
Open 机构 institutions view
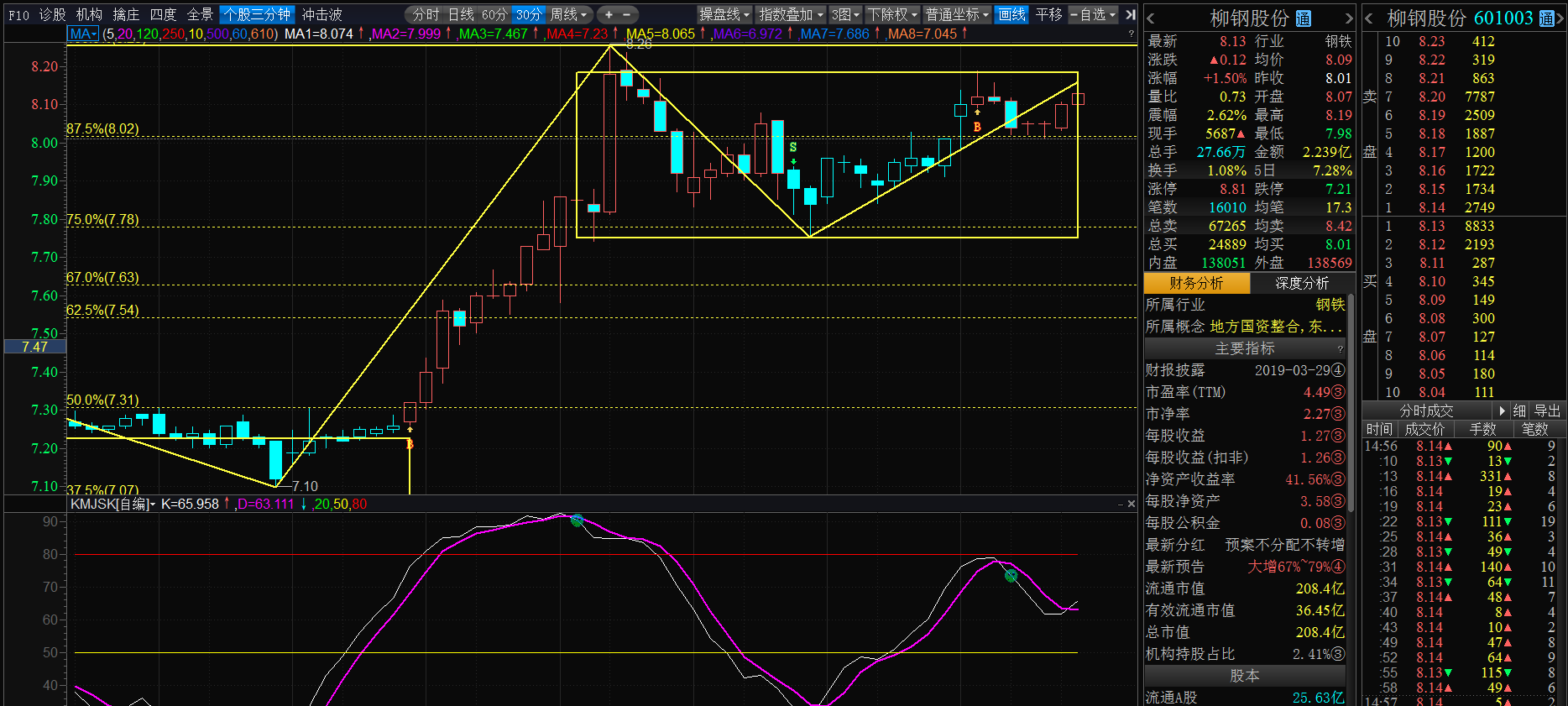point(89,14)
